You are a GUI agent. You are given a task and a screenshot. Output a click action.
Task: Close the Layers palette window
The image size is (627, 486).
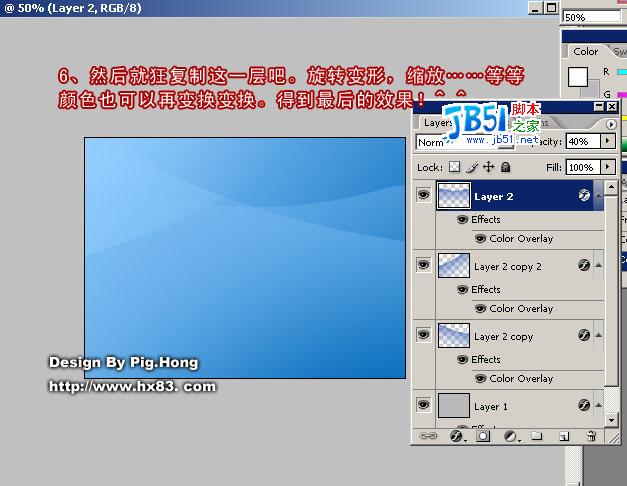click(x=612, y=106)
